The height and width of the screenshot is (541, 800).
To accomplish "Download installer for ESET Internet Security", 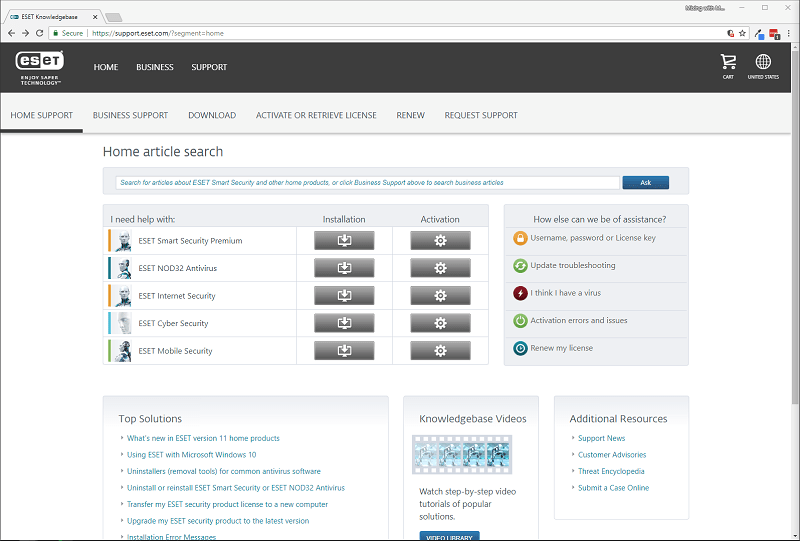I will click(344, 296).
